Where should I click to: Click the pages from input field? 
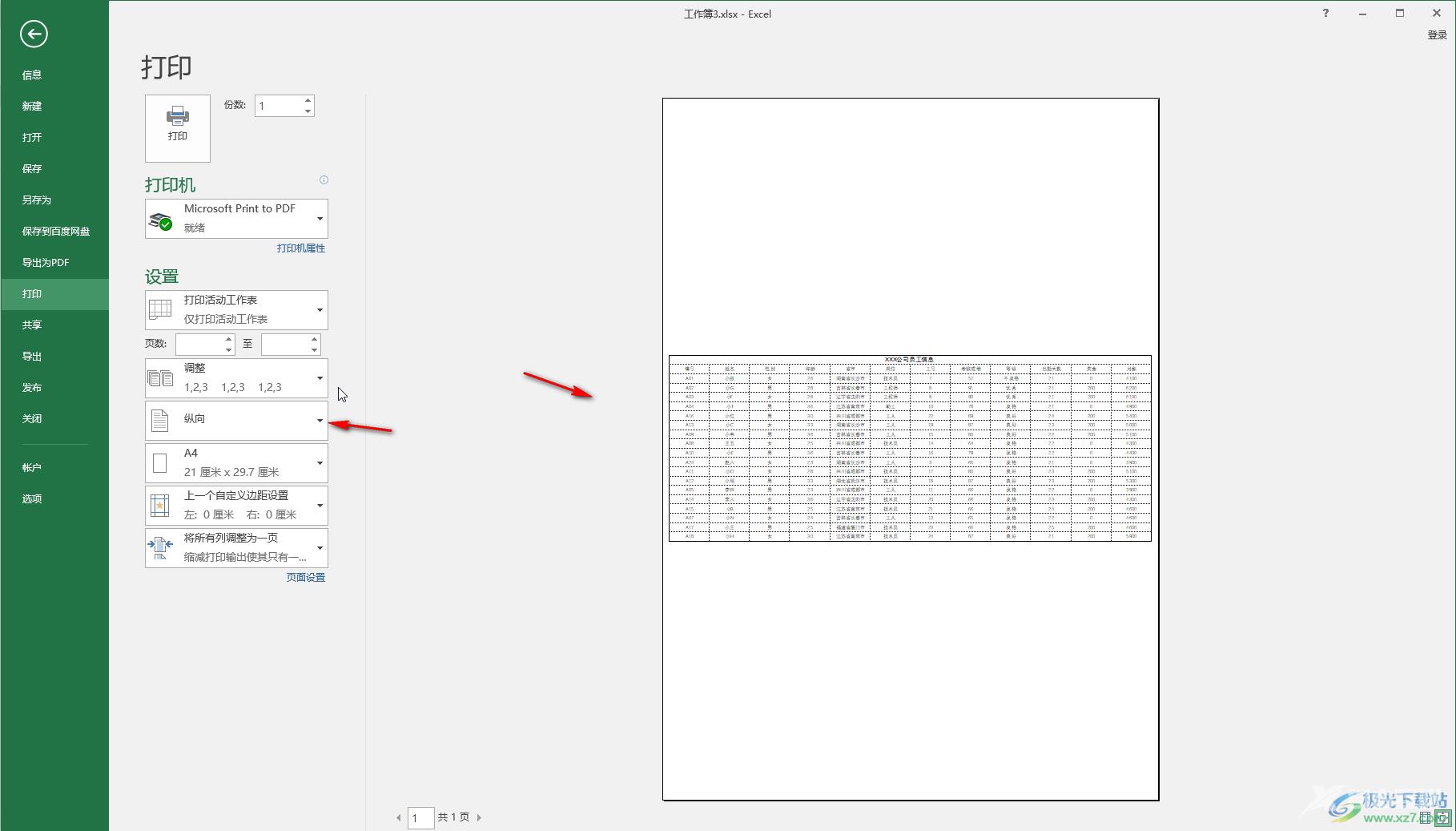(199, 345)
